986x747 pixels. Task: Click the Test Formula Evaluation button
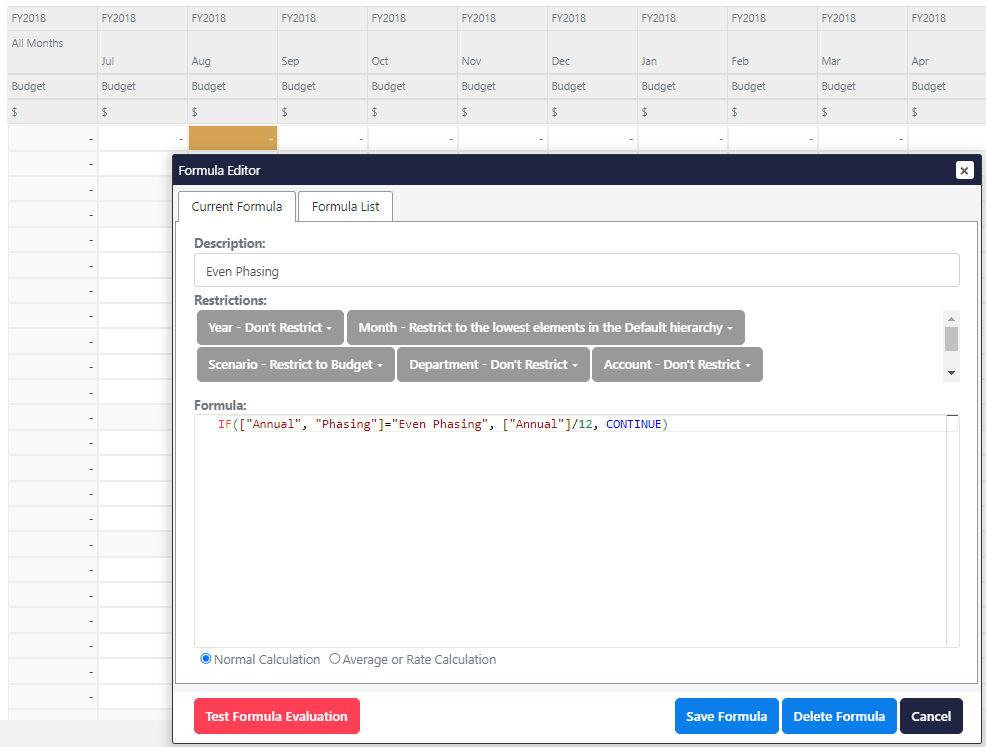click(x=277, y=716)
